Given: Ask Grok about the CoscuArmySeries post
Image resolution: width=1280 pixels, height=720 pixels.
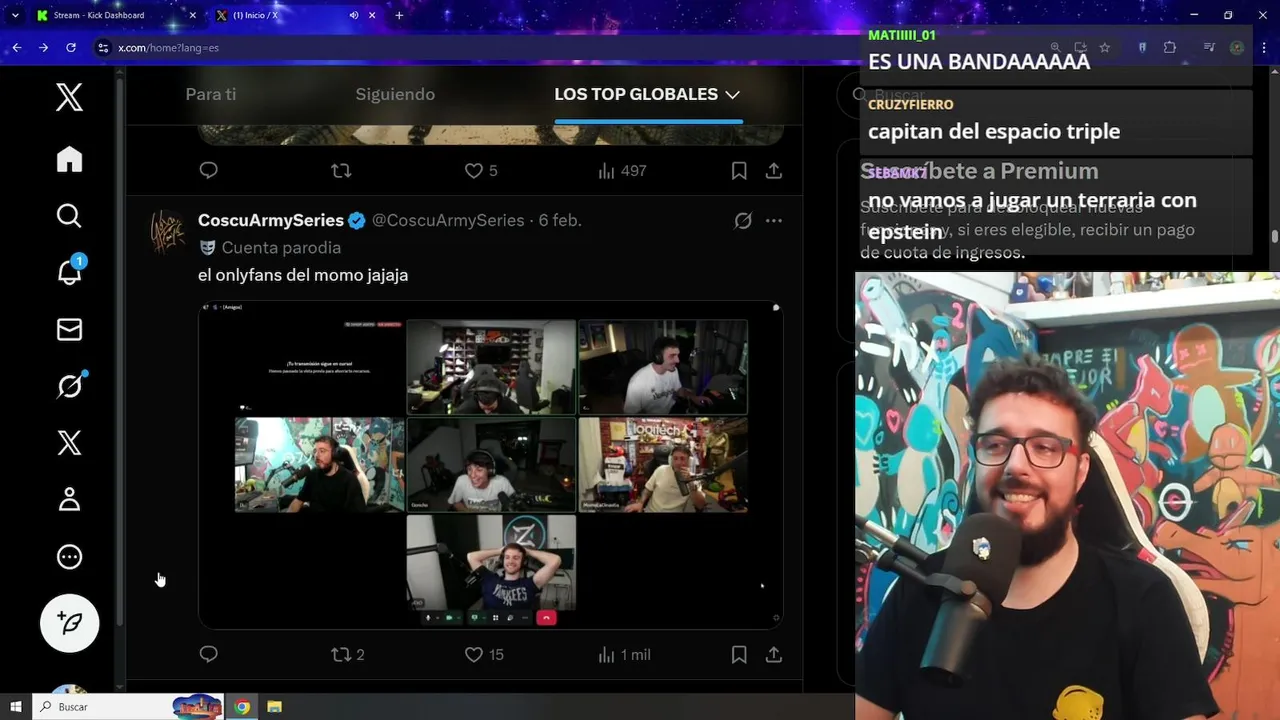Looking at the screenshot, I should click(743, 221).
